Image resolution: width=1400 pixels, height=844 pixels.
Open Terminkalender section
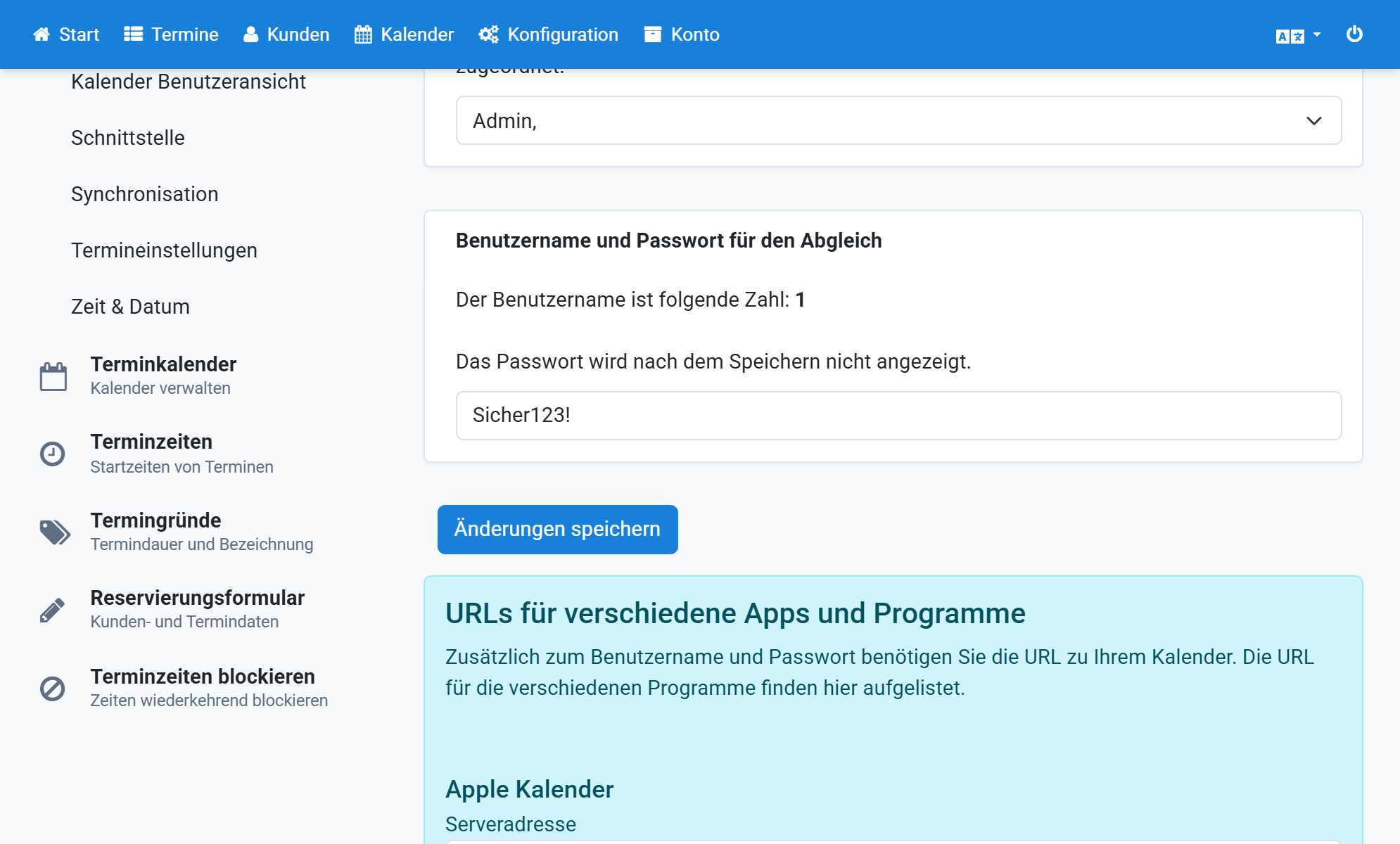(163, 364)
